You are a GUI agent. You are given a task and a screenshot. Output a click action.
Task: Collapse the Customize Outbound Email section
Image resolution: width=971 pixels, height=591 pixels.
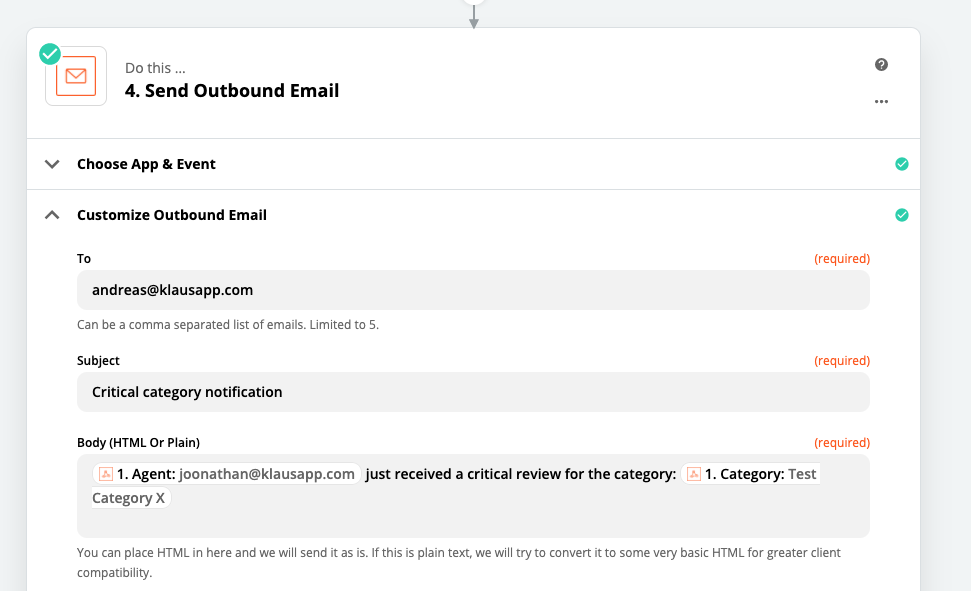tap(52, 215)
